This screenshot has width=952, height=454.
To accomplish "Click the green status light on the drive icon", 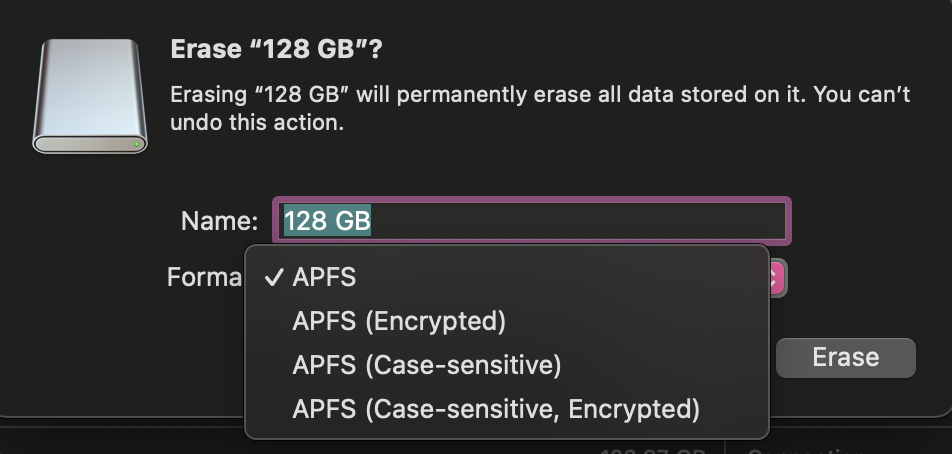I will point(137,144).
